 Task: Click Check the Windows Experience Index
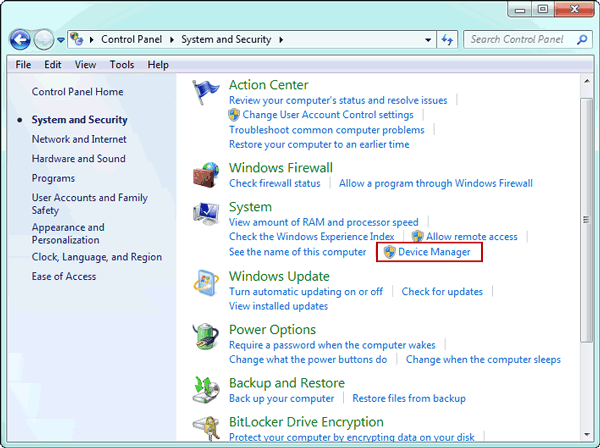coord(311,236)
